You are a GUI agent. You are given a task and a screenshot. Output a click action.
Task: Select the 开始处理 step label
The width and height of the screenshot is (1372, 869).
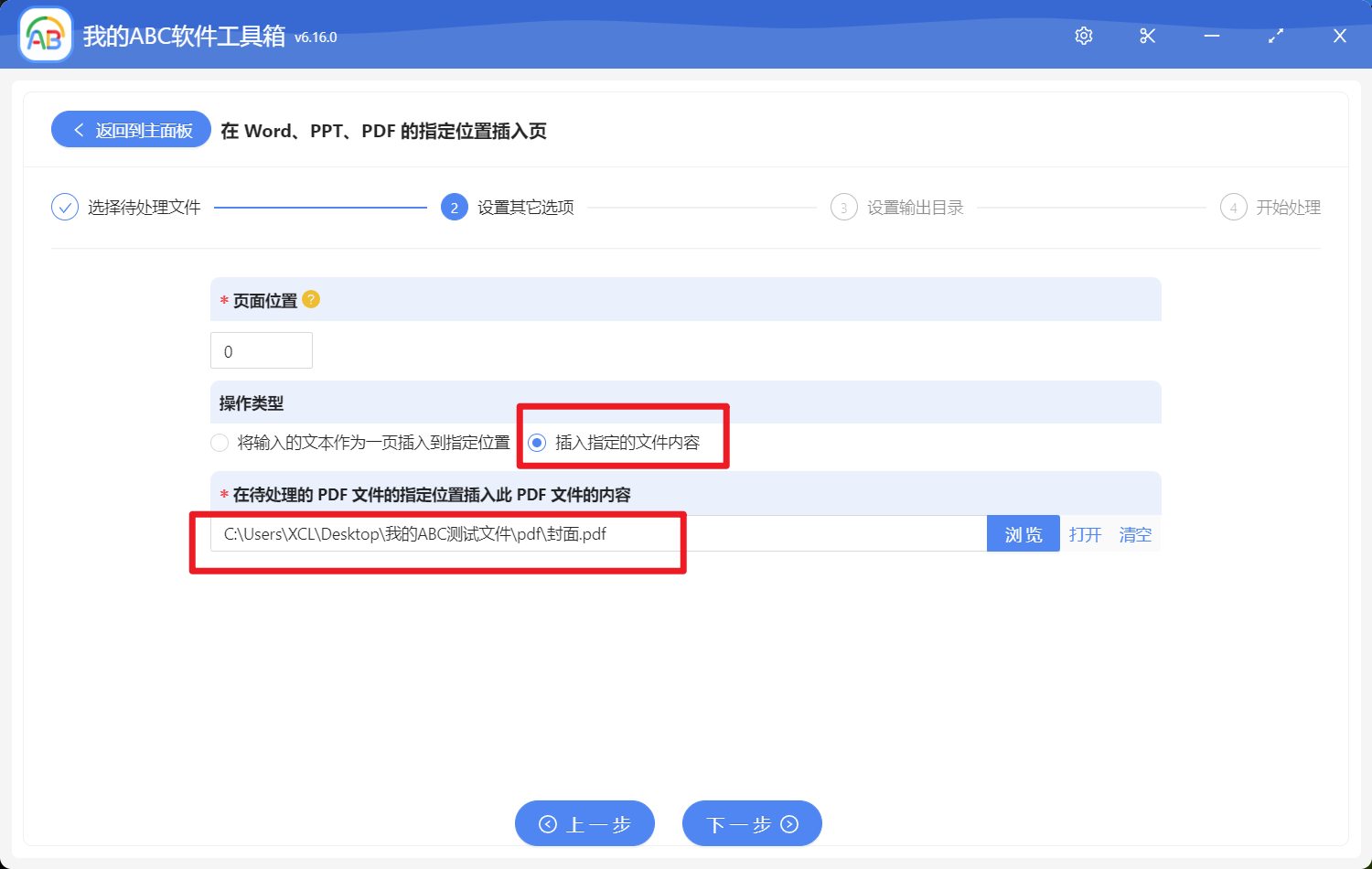tap(1289, 207)
